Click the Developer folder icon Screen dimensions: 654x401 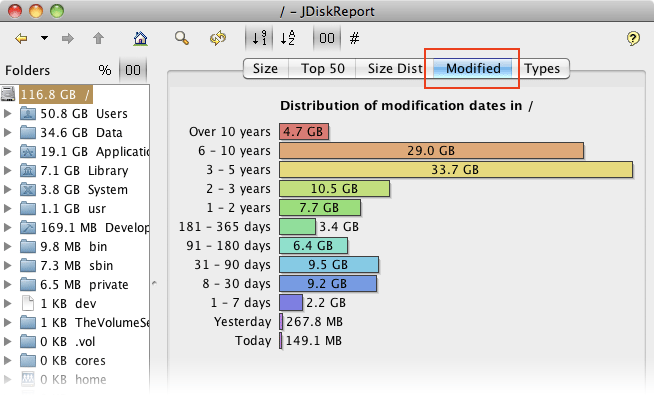point(28,227)
